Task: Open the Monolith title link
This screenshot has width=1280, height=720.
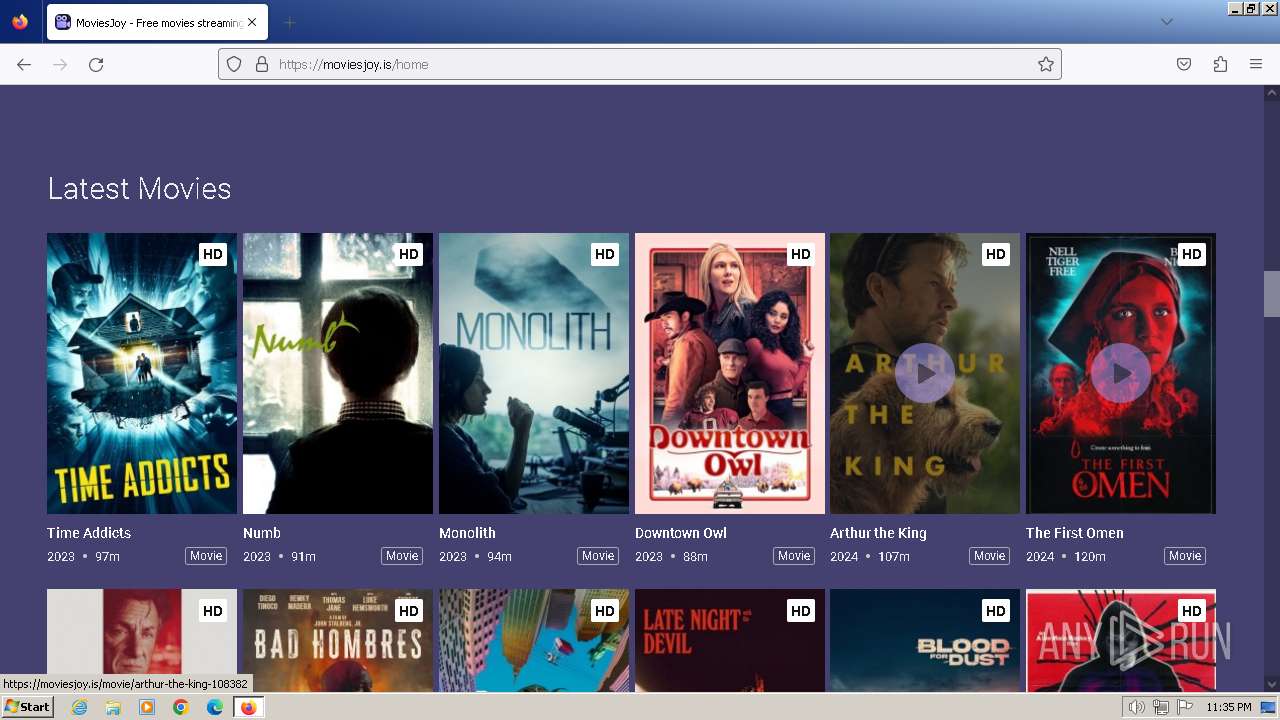Action: tap(467, 533)
